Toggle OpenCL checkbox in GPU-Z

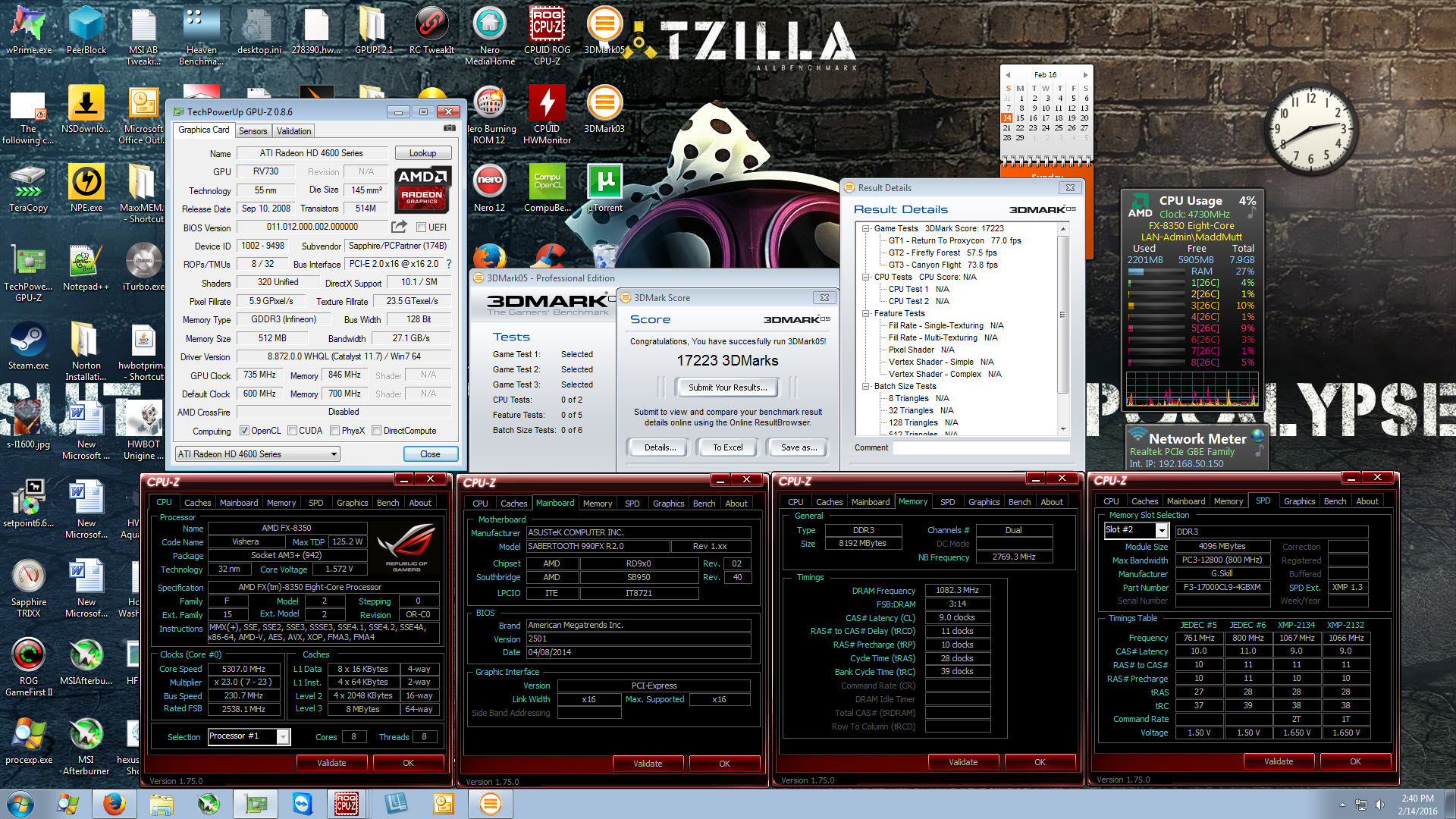click(244, 431)
